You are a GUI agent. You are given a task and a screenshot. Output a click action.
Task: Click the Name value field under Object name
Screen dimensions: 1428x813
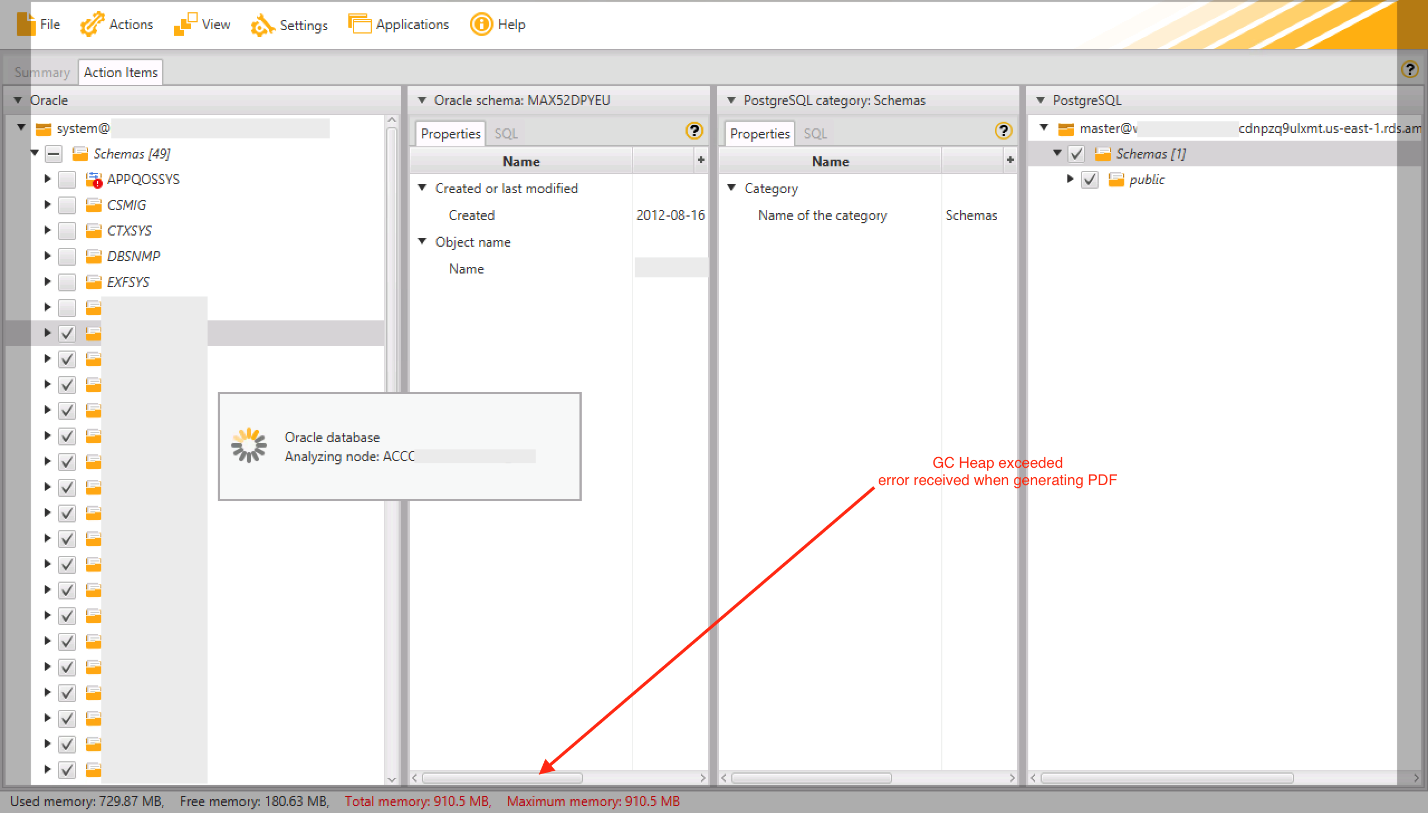[x=670, y=267]
